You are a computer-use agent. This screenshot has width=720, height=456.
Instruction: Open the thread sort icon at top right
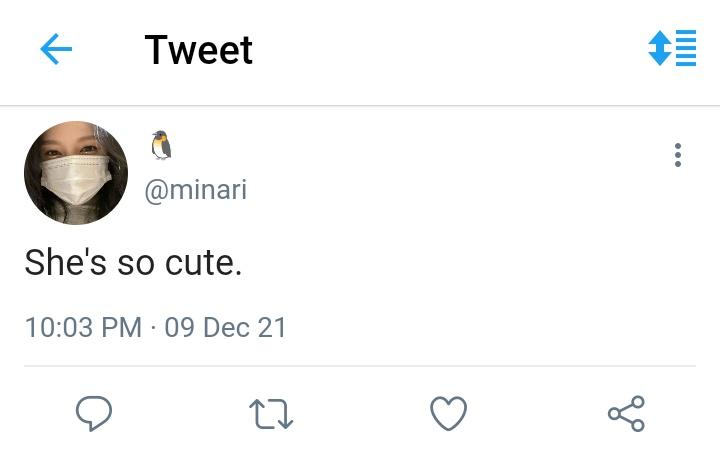(672, 48)
